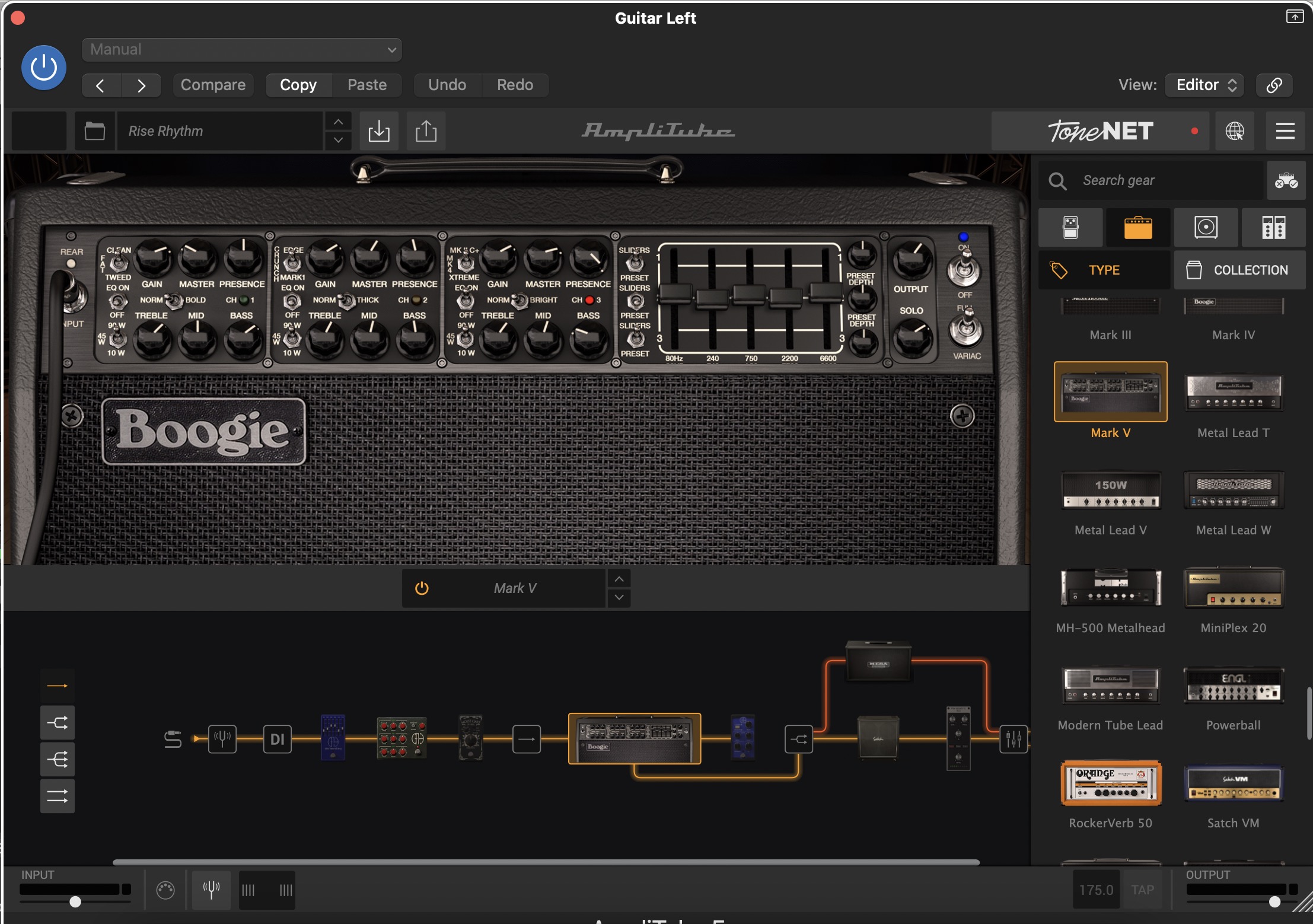Choose the two-way split routing icon
This screenshot has height=924, width=1313.
coord(58,723)
